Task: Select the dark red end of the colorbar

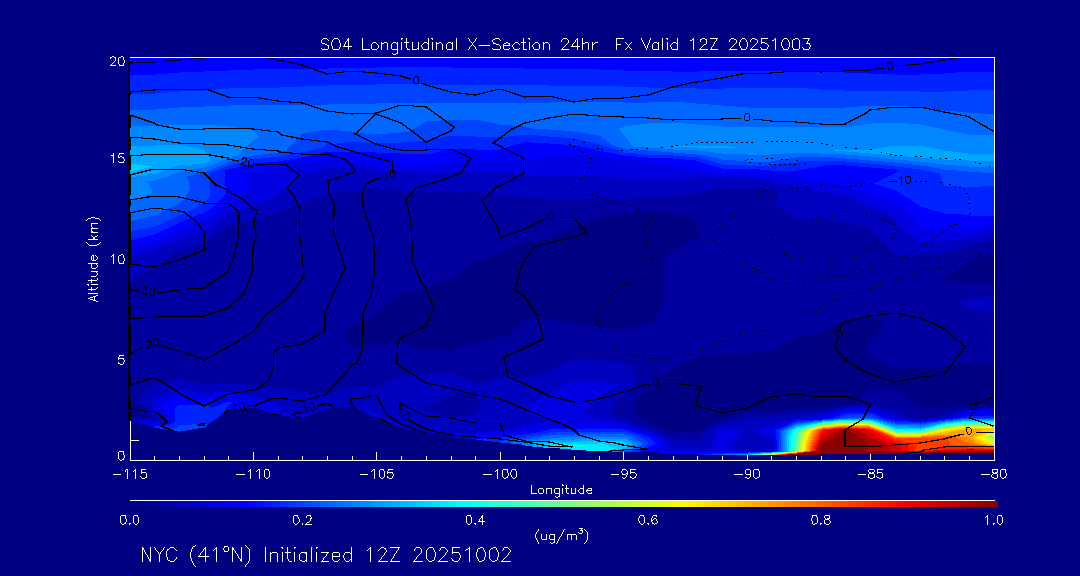Action: [x=985, y=502]
